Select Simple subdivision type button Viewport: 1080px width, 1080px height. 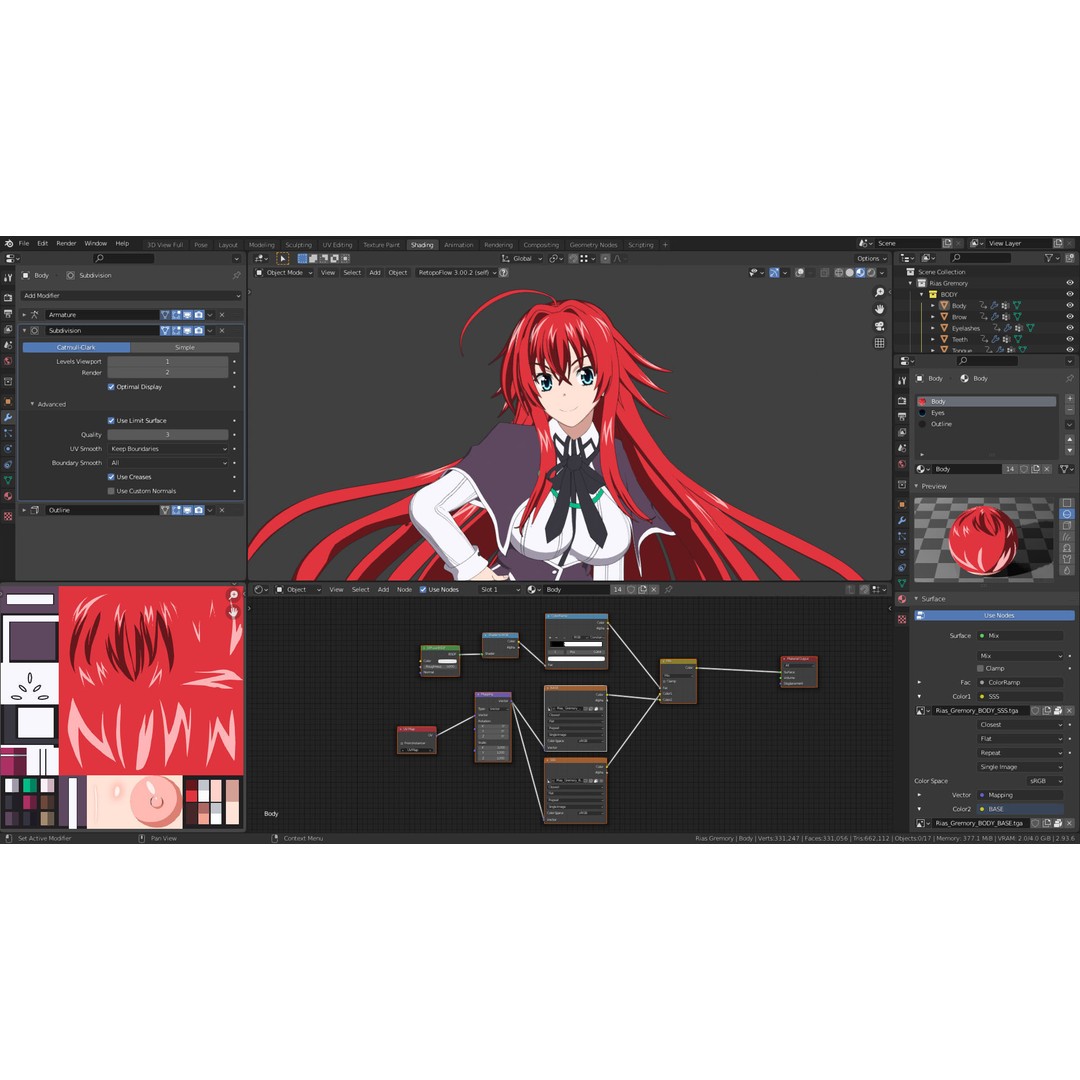click(x=185, y=348)
